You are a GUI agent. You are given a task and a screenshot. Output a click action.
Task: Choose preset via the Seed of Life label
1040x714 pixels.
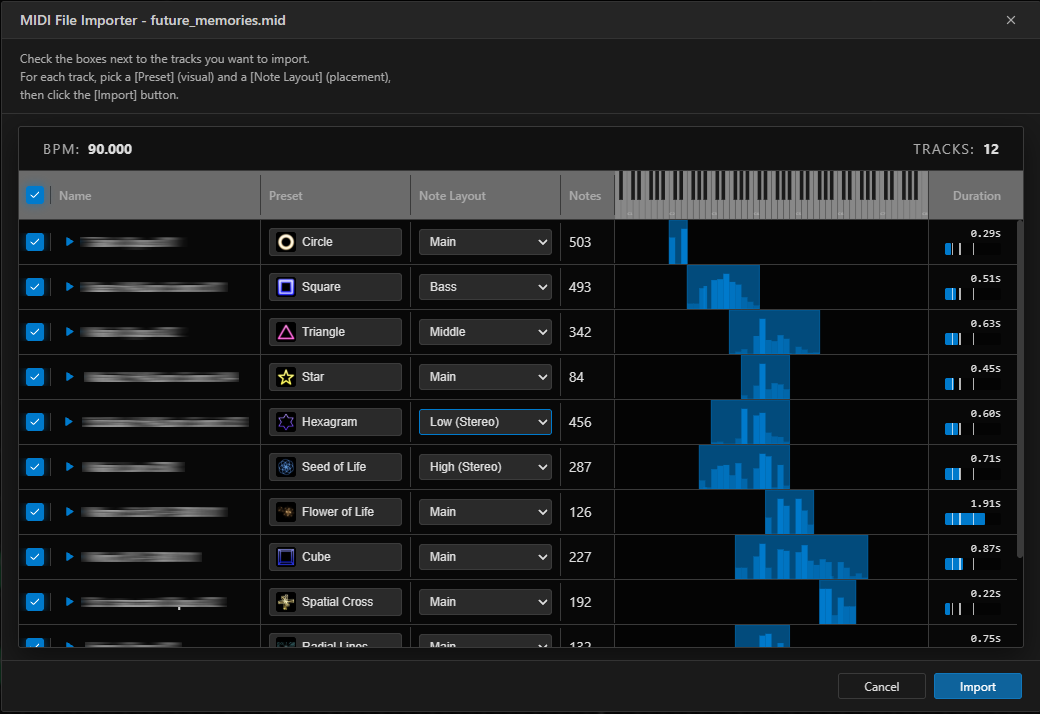point(334,467)
